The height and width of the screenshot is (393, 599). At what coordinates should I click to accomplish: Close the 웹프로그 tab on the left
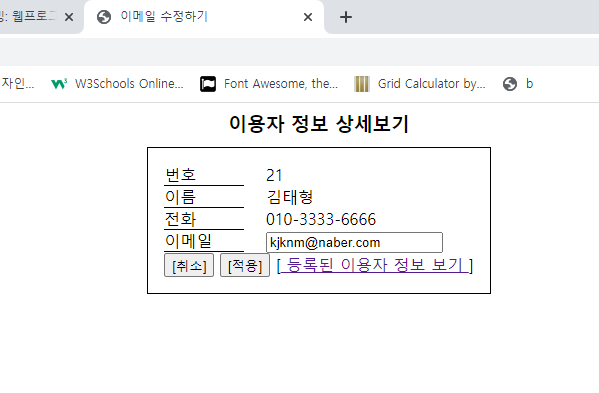click(x=69, y=17)
